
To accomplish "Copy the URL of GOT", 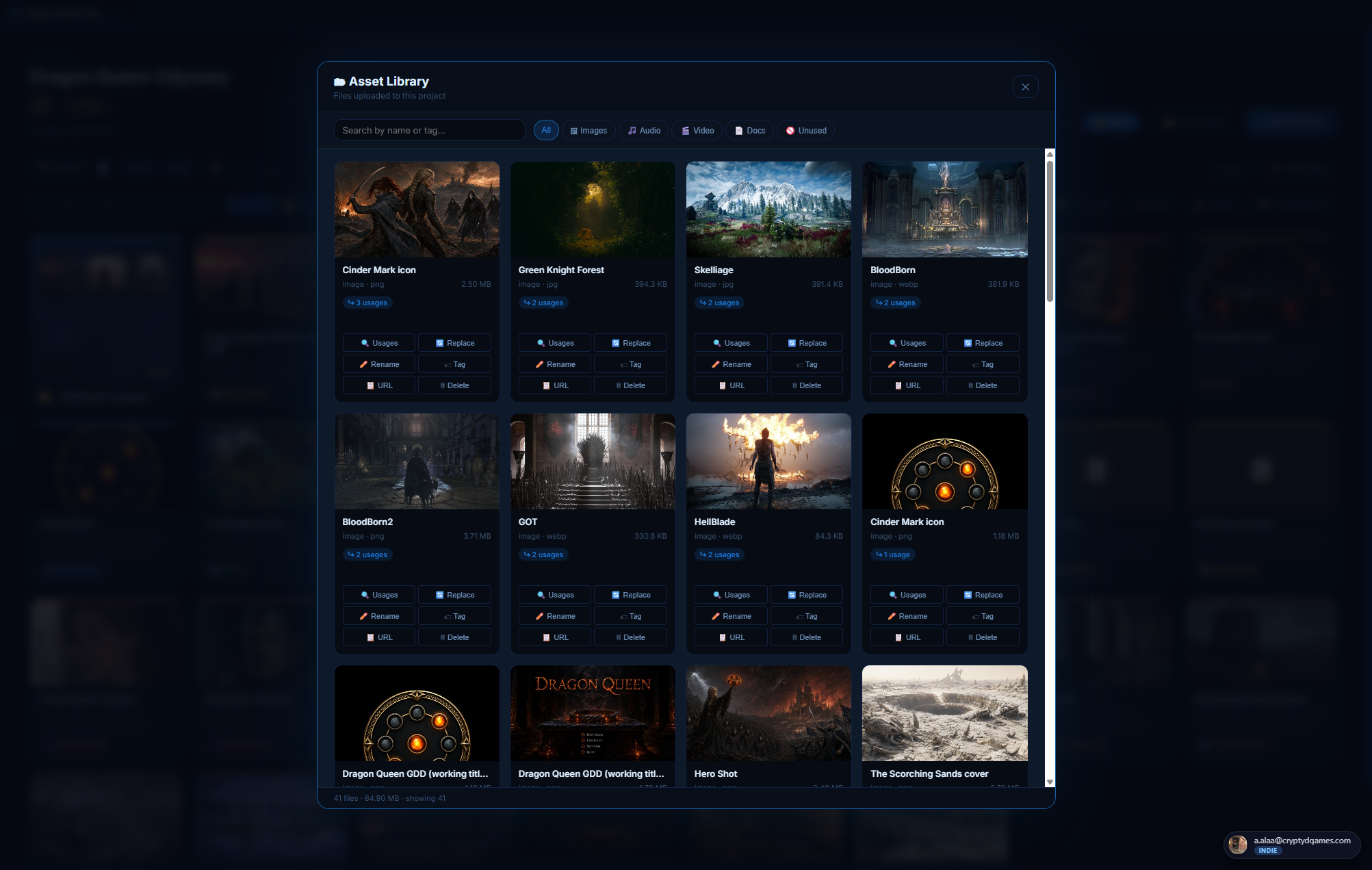I will (555, 637).
